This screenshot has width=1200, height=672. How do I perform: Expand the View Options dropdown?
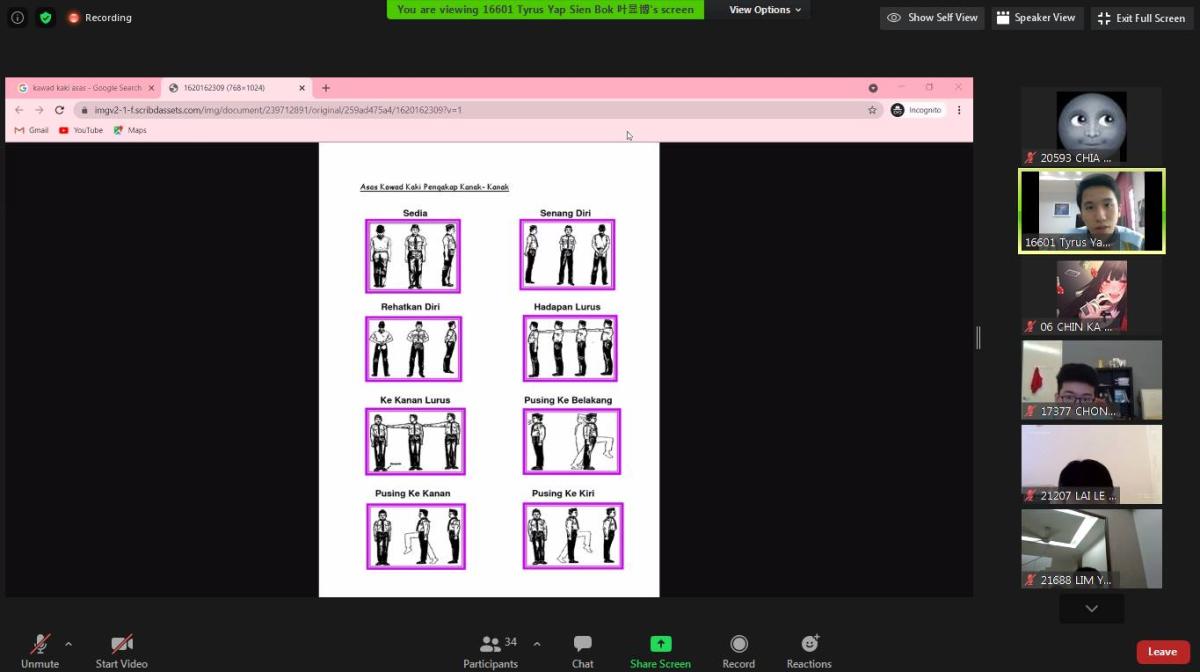[765, 10]
